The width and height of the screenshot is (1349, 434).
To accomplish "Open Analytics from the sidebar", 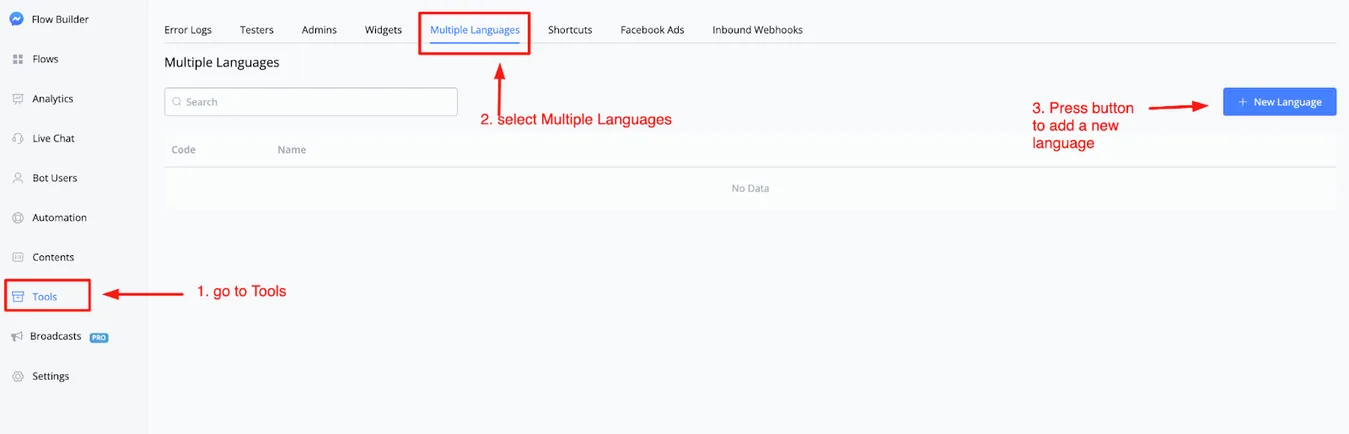I will (53, 99).
